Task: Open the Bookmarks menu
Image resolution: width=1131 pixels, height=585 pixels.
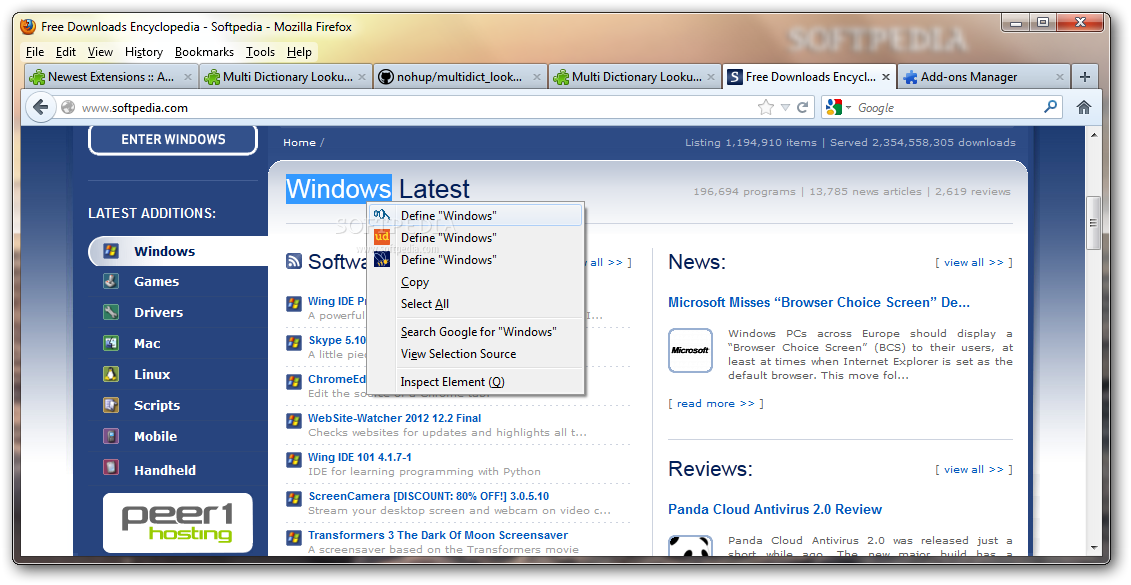Action: click(204, 52)
